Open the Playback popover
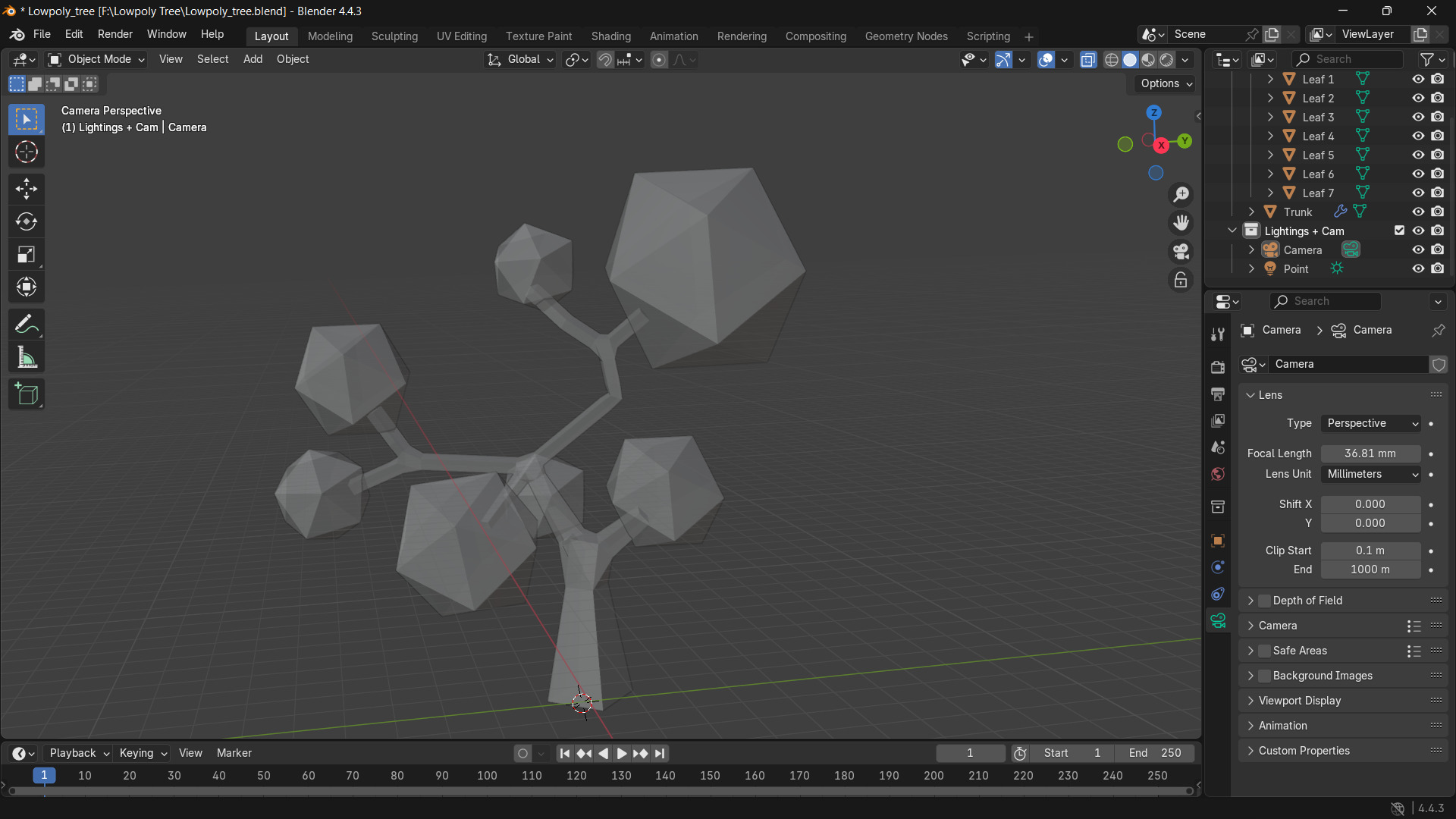This screenshot has width=1456, height=819. point(79,753)
